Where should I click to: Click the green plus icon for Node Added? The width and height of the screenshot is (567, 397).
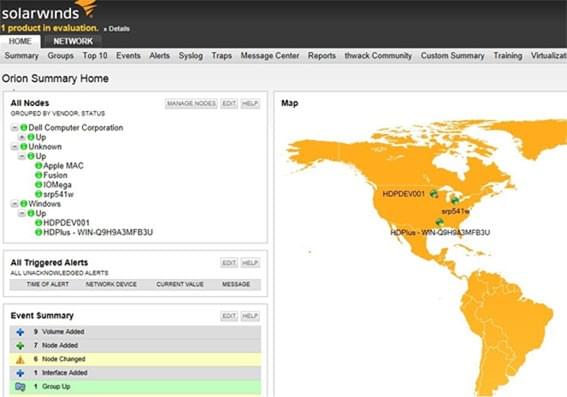[x=20, y=345]
